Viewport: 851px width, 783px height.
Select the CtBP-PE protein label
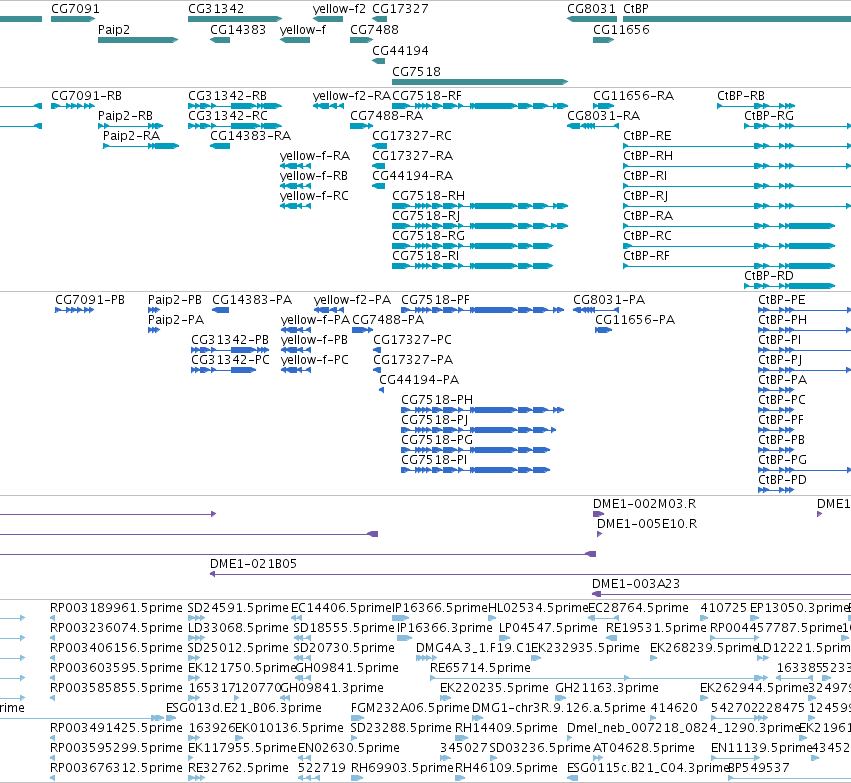pos(782,300)
